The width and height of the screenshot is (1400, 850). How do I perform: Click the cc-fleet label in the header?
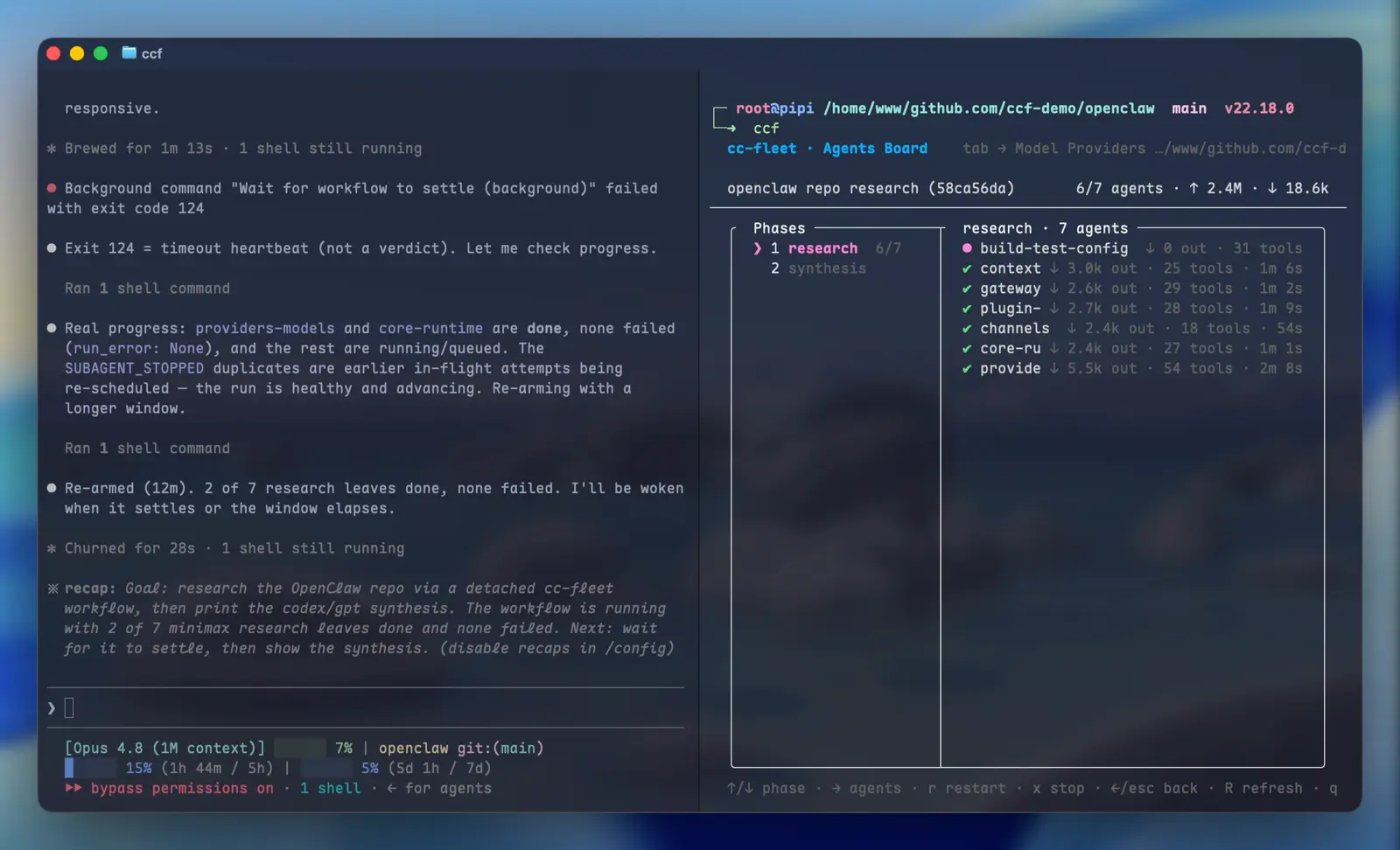pyautogui.click(x=761, y=149)
